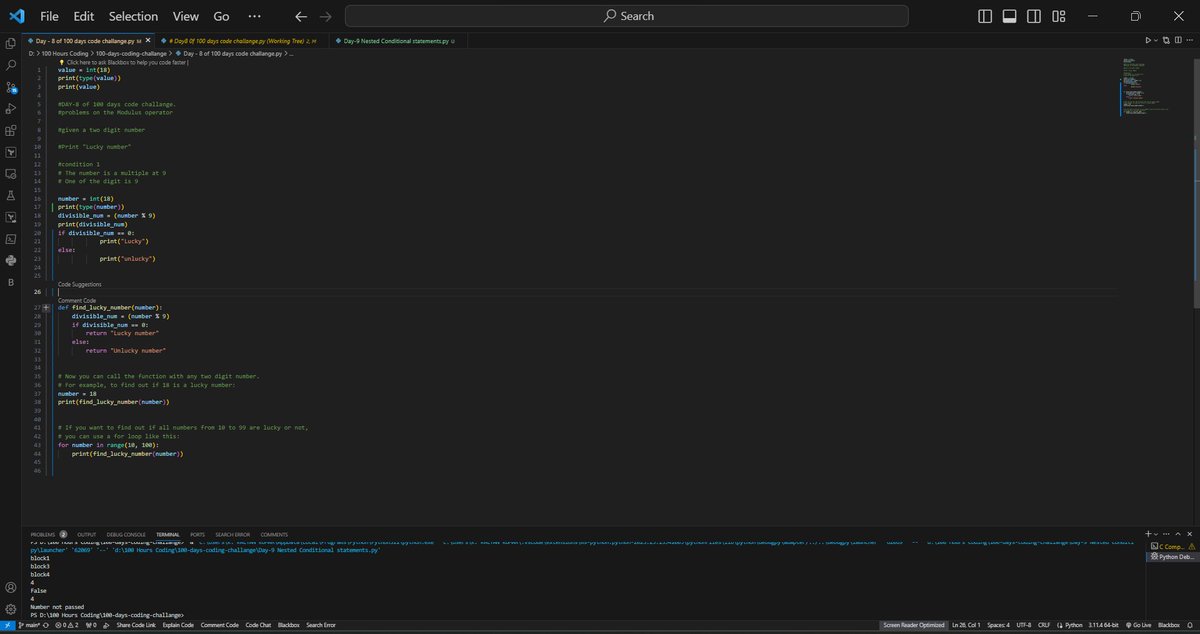
Task: Click the editor minimap preview
Action: (1148, 87)
